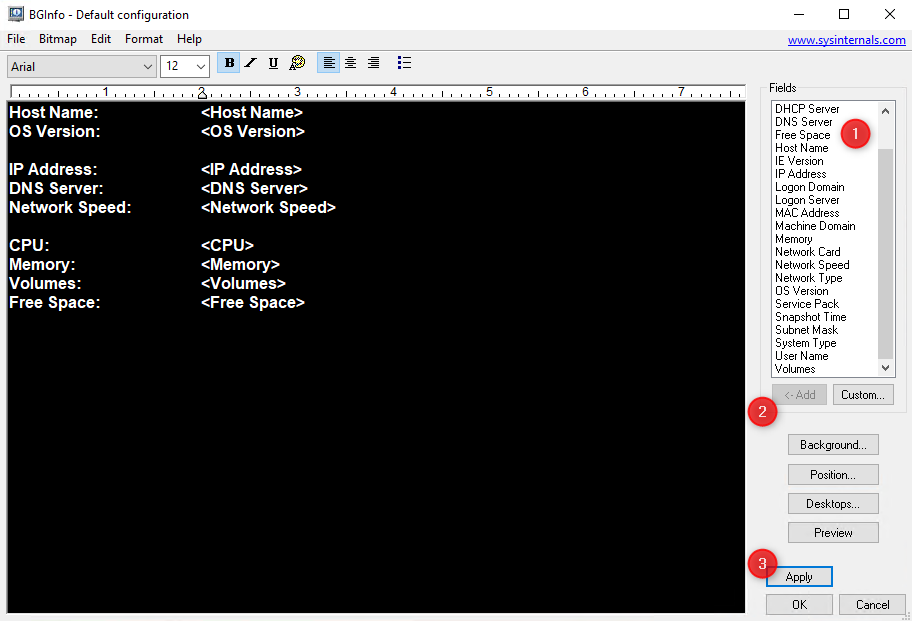This screenshot has width=912, height=621.
Task: Toggle Bold formatting button
Action: tap(229, 63)
